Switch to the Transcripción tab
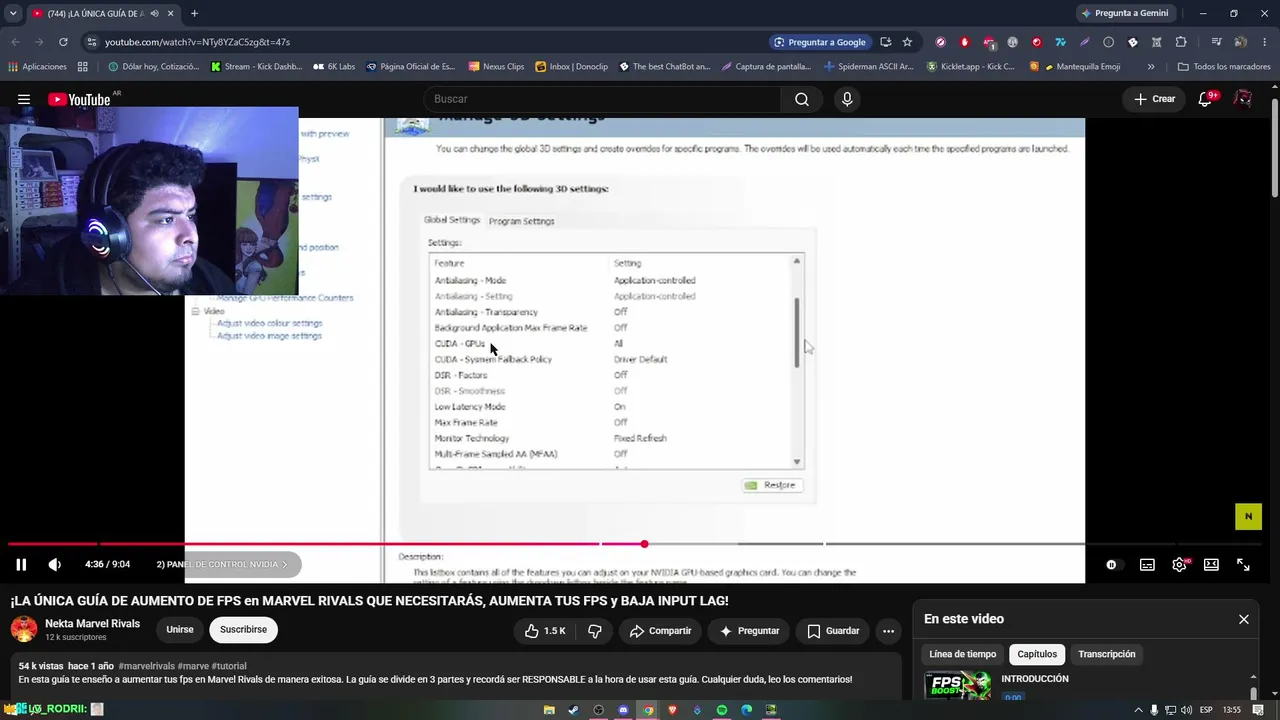Screen dimensions: 1280x720 [1107, 654]
